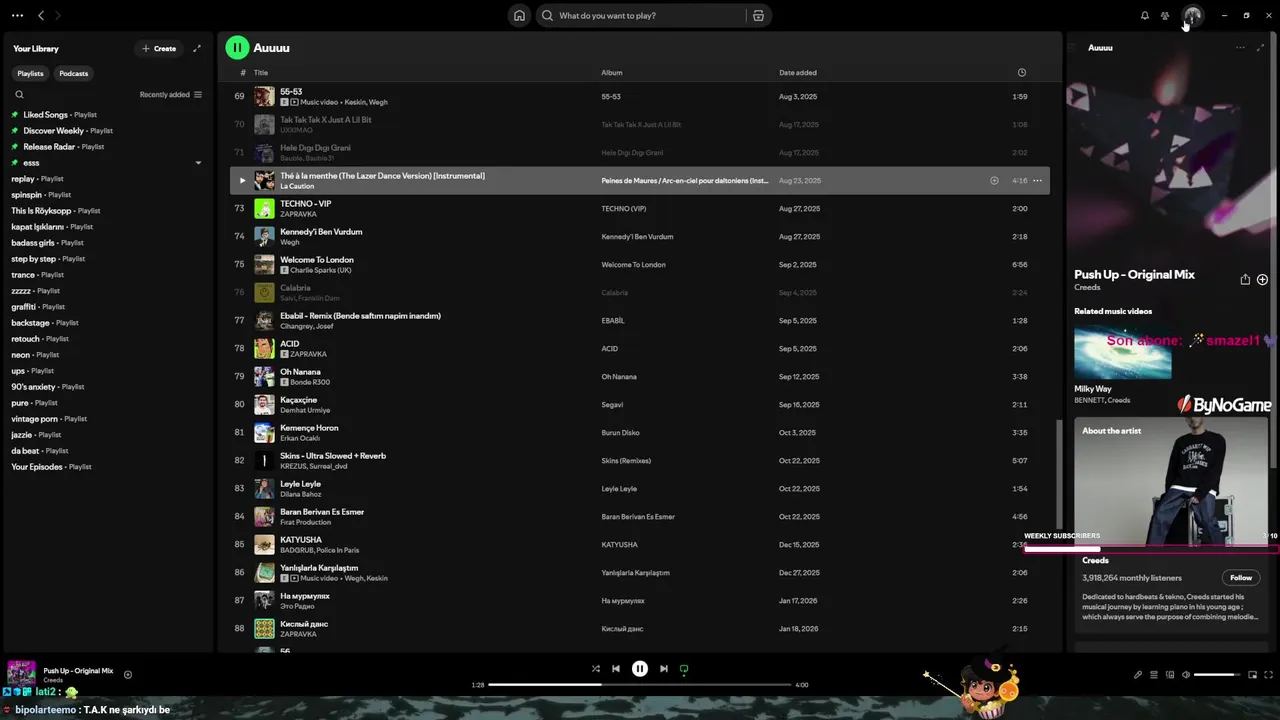The width and height of the screenshot is (1280, 720).
Task: Sort by Title column header
Action: (261, 72)
